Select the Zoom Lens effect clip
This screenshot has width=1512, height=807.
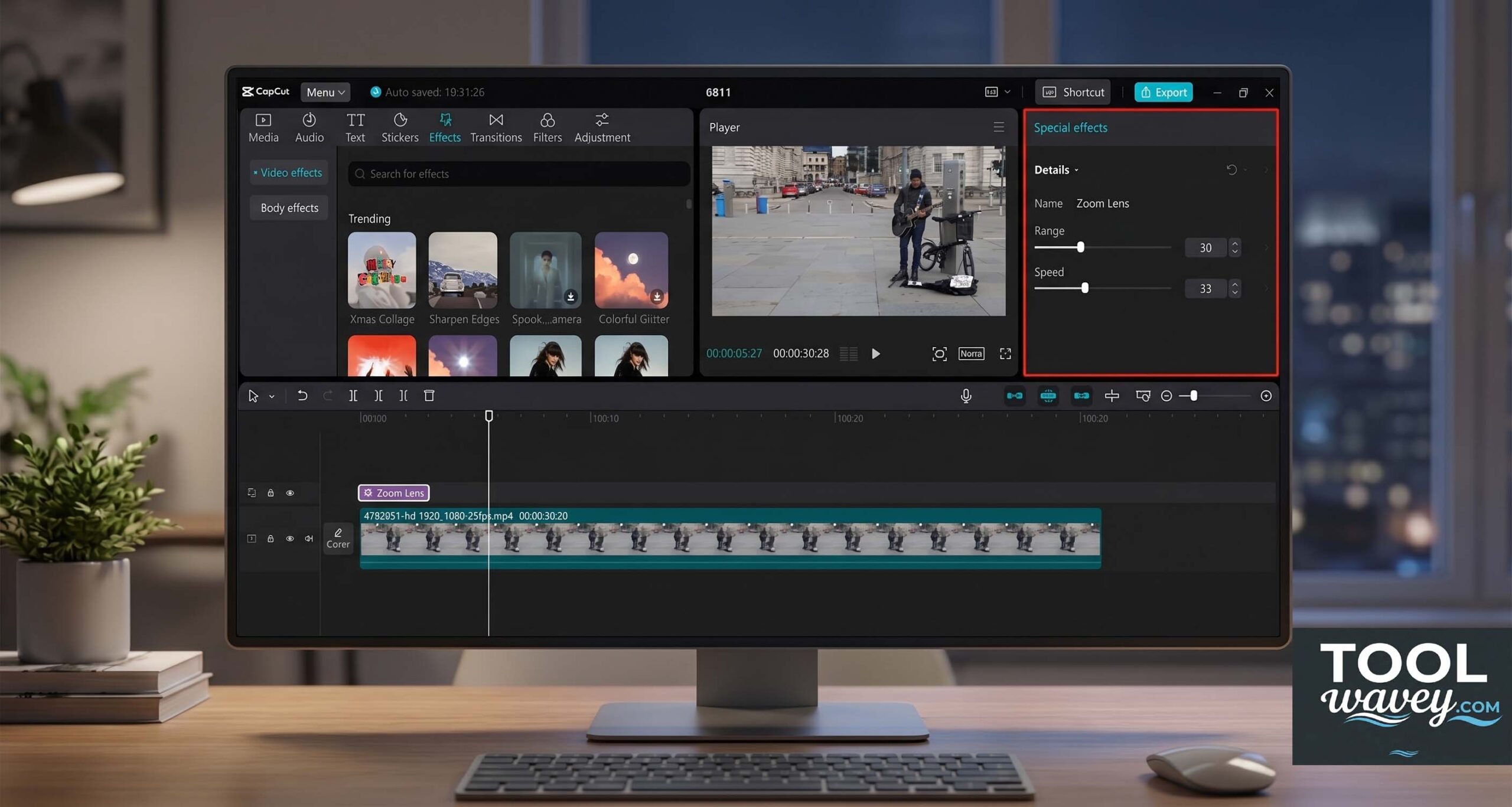tap(393, 492)
